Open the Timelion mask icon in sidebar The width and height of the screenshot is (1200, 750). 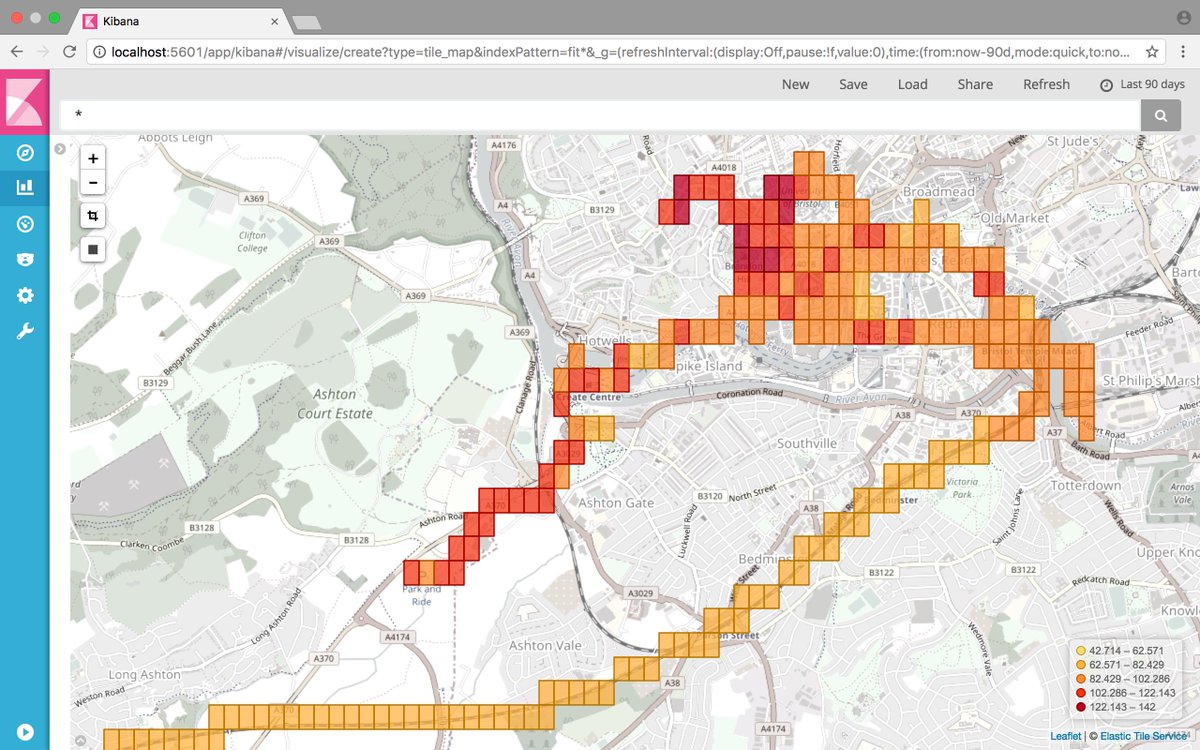25,259
